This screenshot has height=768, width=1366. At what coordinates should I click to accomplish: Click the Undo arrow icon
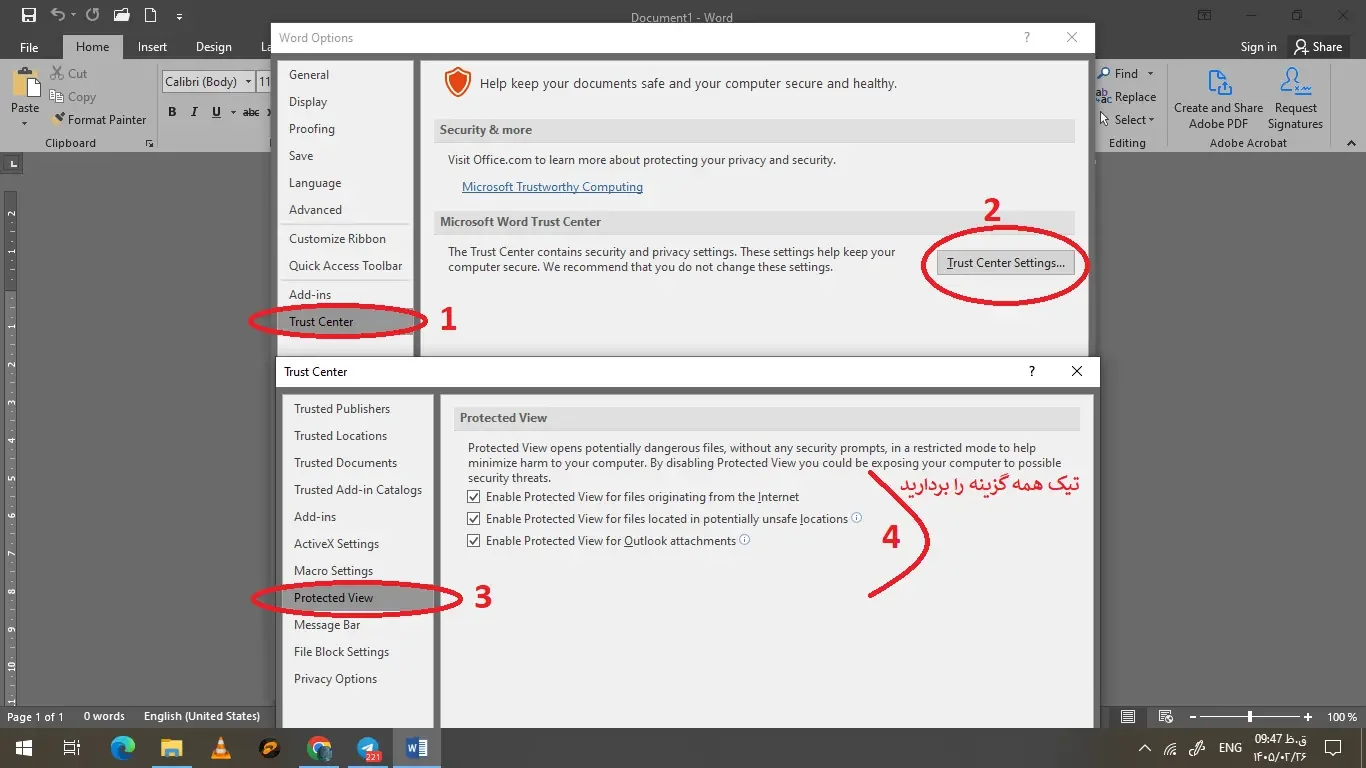pos(57,15)
